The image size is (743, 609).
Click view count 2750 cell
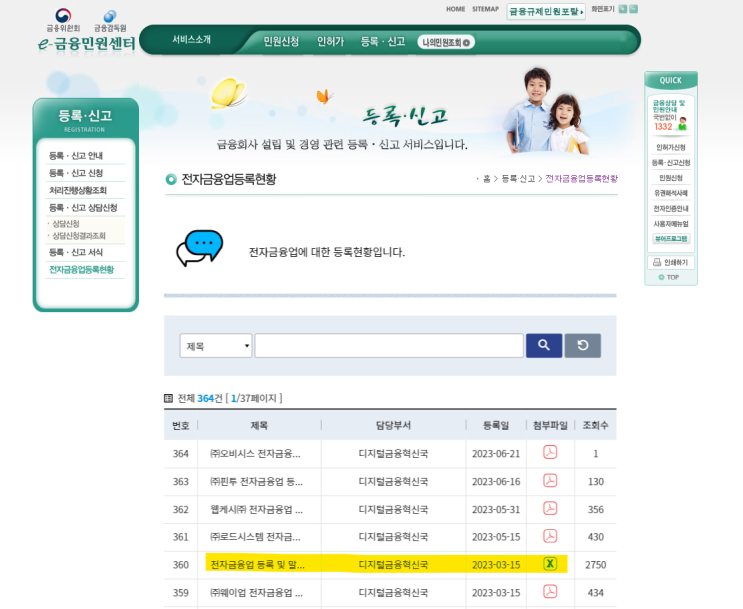pyautogui.click(x=595, y=564)
